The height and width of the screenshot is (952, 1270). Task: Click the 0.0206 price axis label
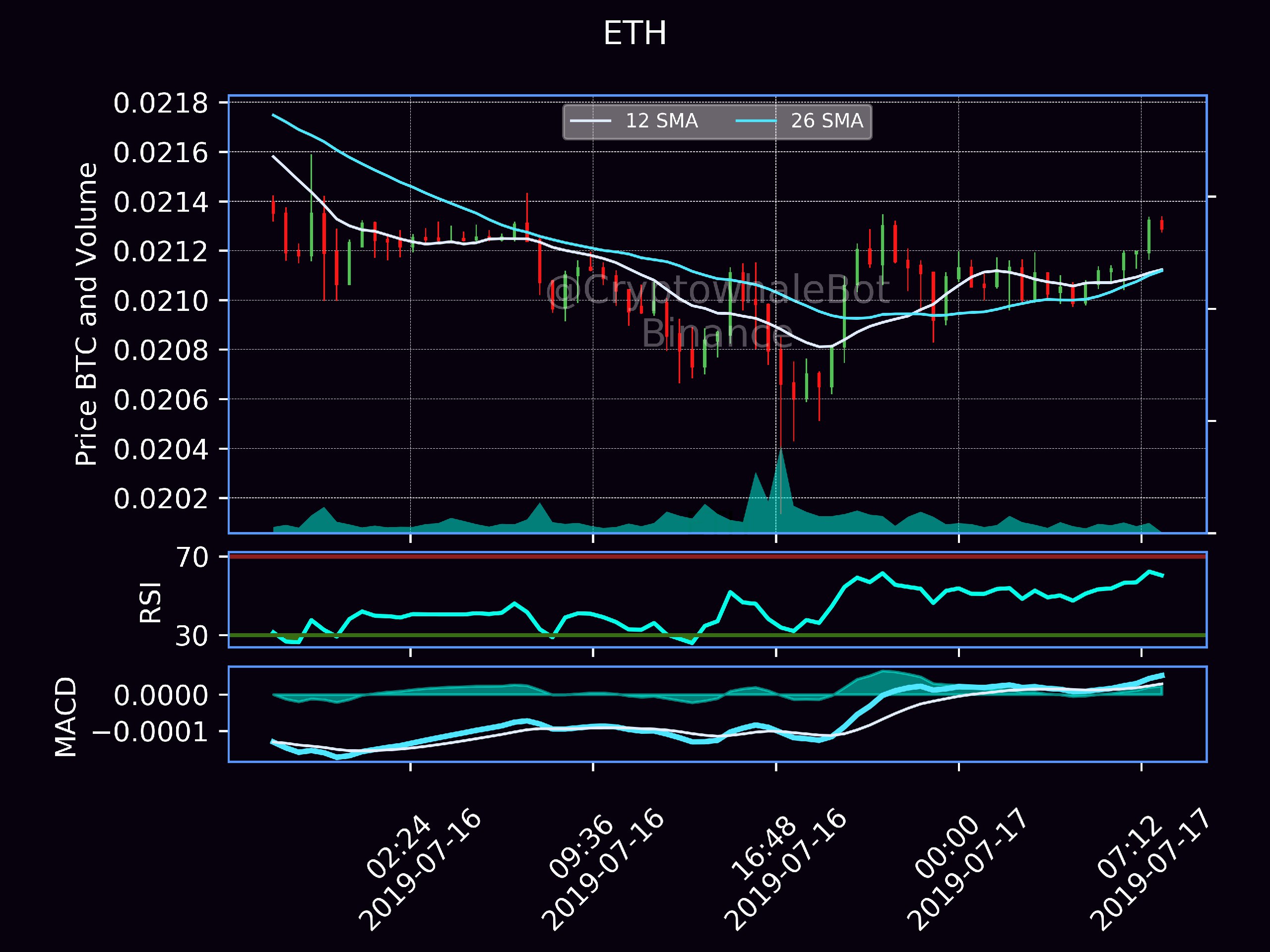[x=161, y=399]
